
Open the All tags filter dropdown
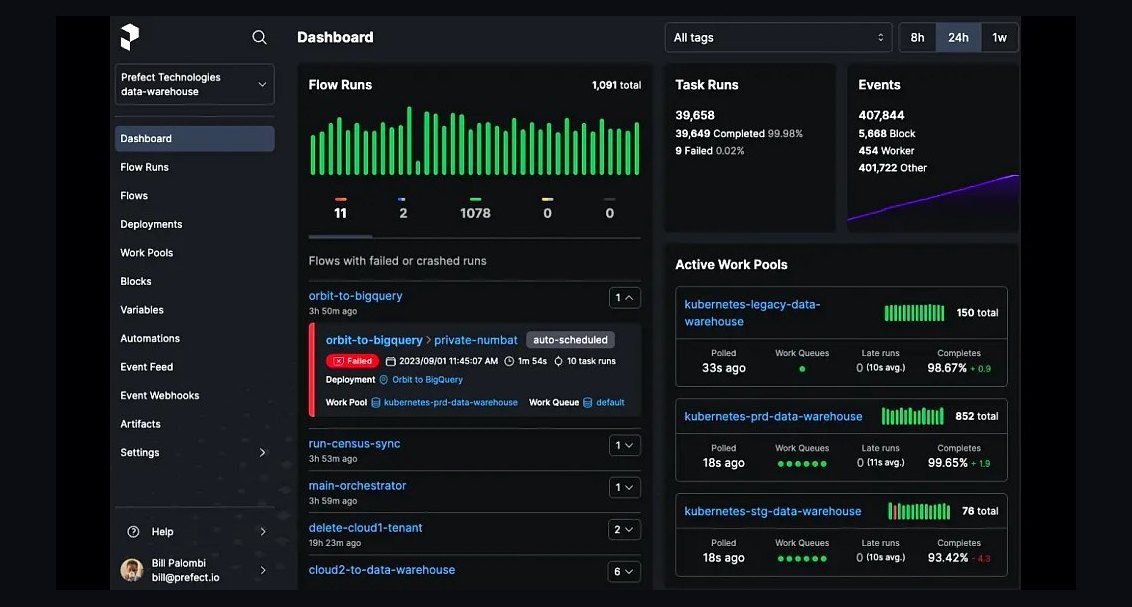pyautogui.click(x=778, y=38)
